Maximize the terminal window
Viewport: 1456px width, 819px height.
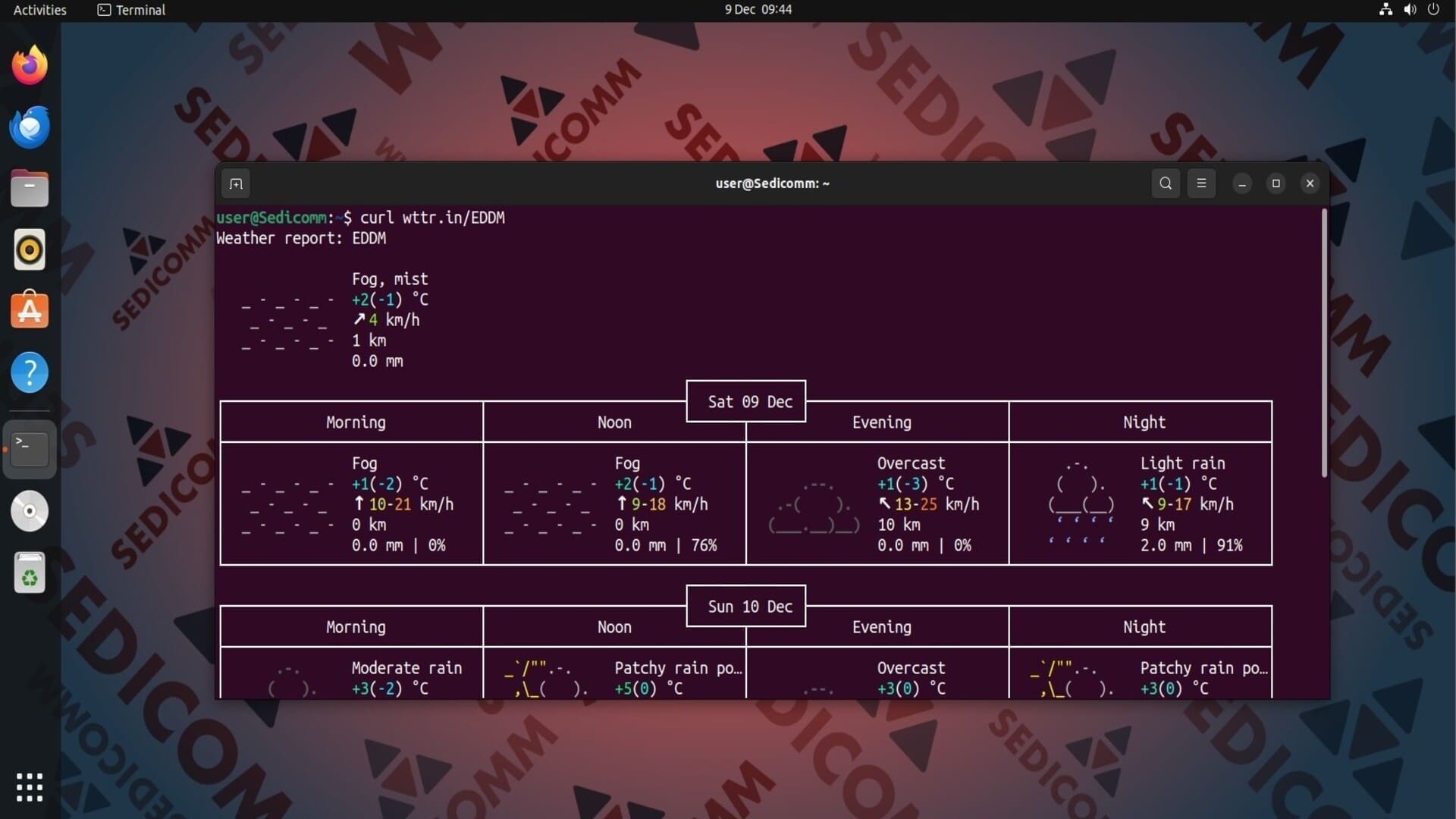point(1276,184)
